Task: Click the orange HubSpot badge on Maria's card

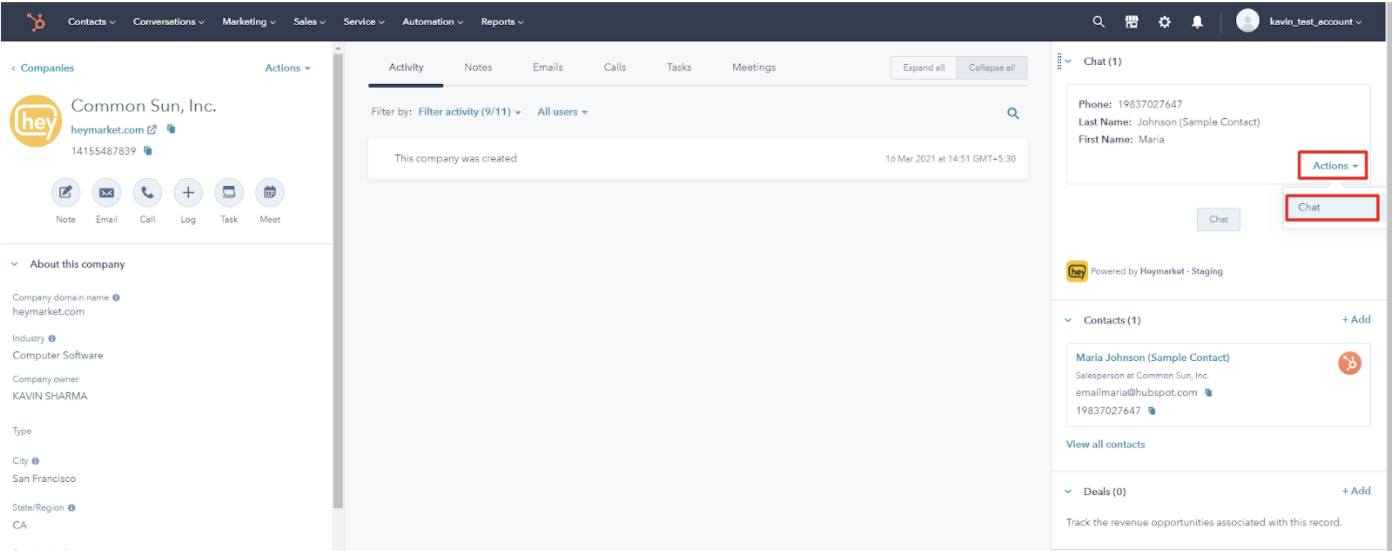Action: click(x=1350, y=364)
